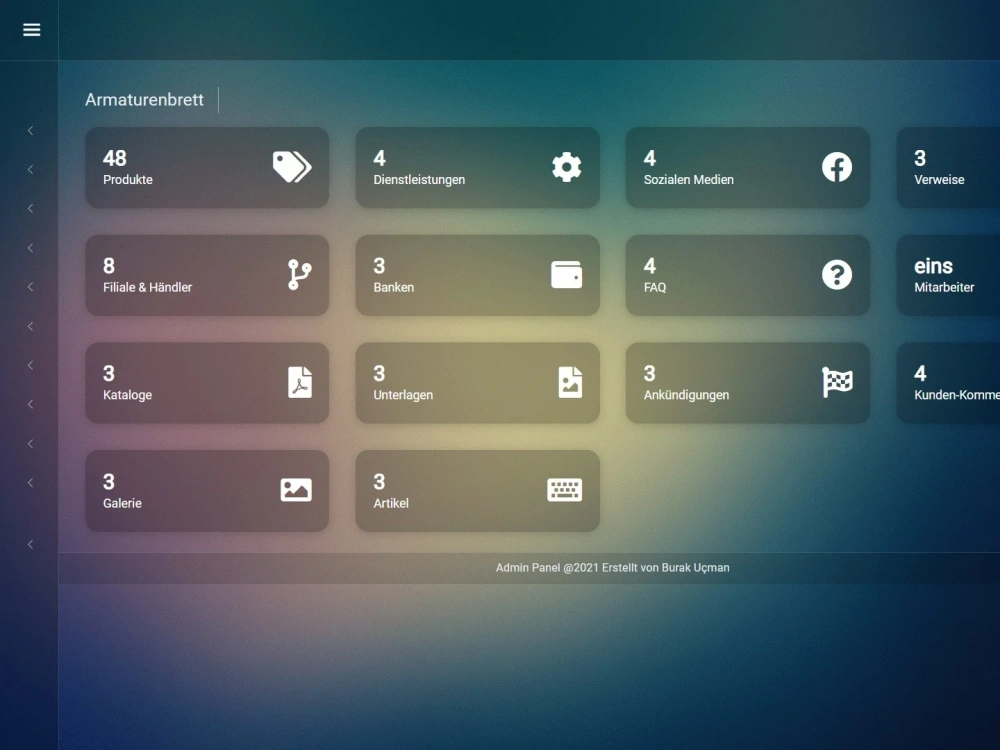Click the Unterlagen image file icon

[570, 383]
